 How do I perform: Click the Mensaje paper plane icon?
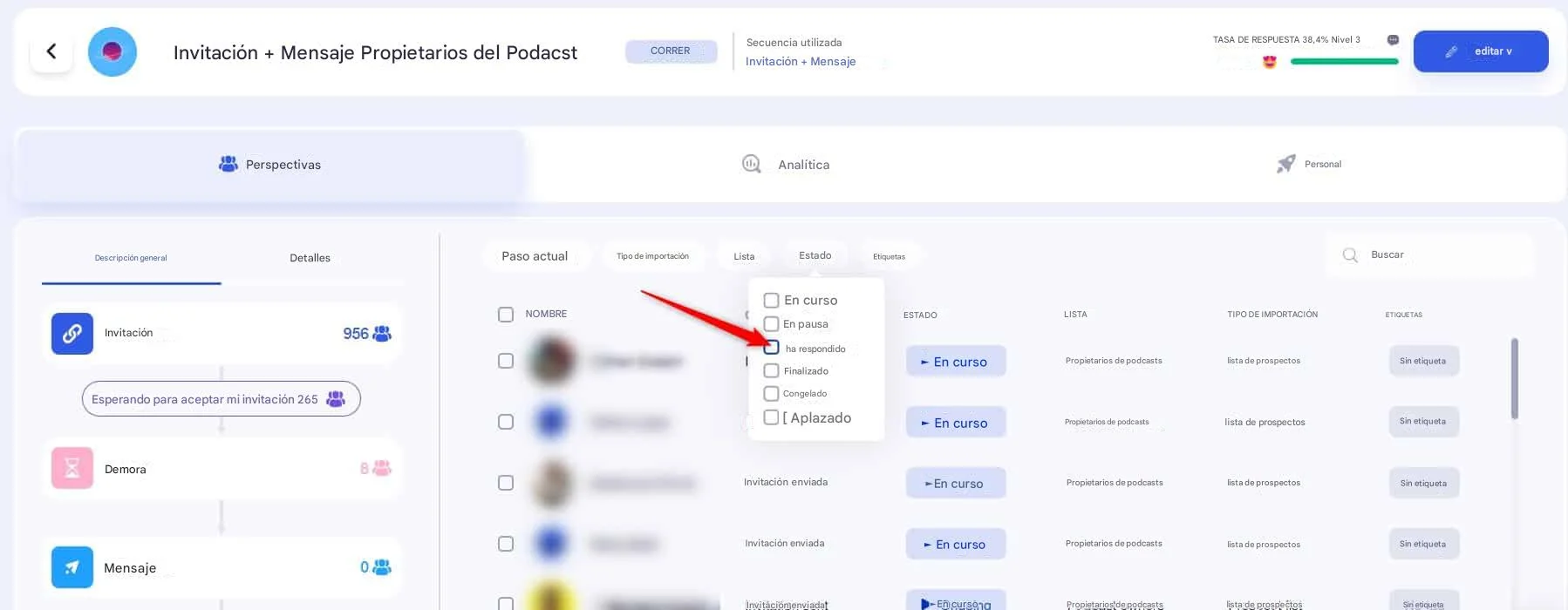[x=72, y=567]
